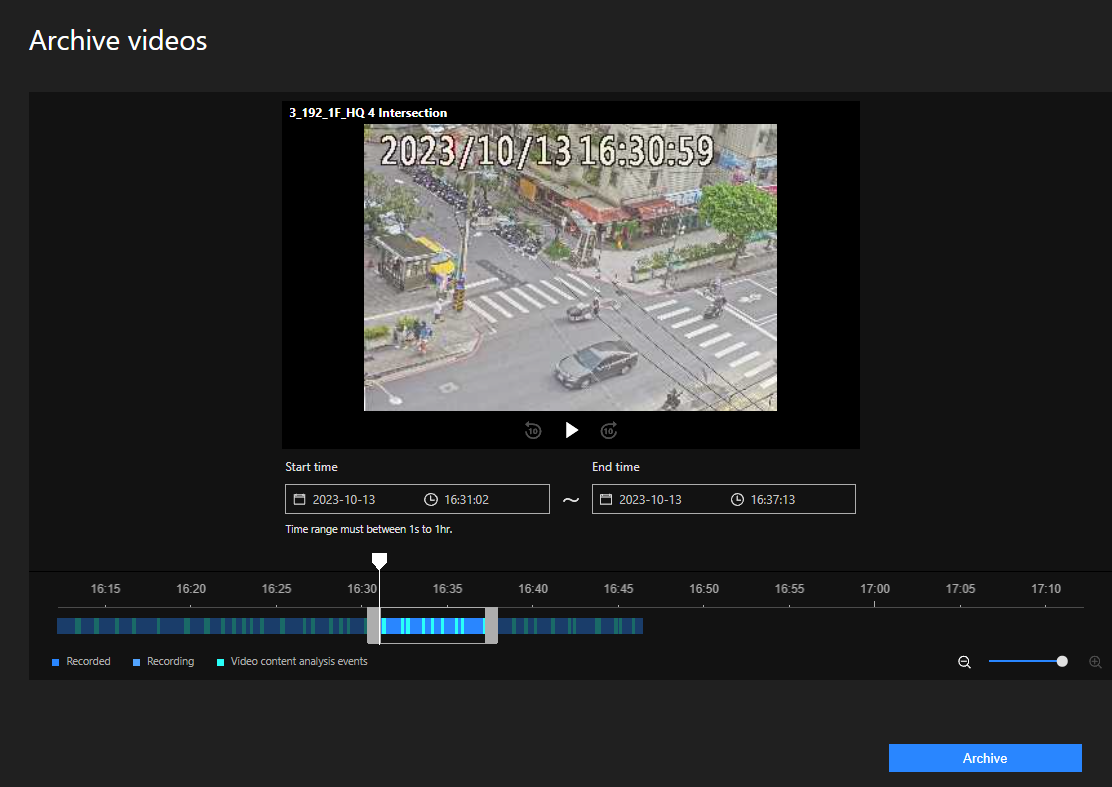Click the white playhead marker on the timeline
Screen dimensions: 1112x787
coord(379,561)
